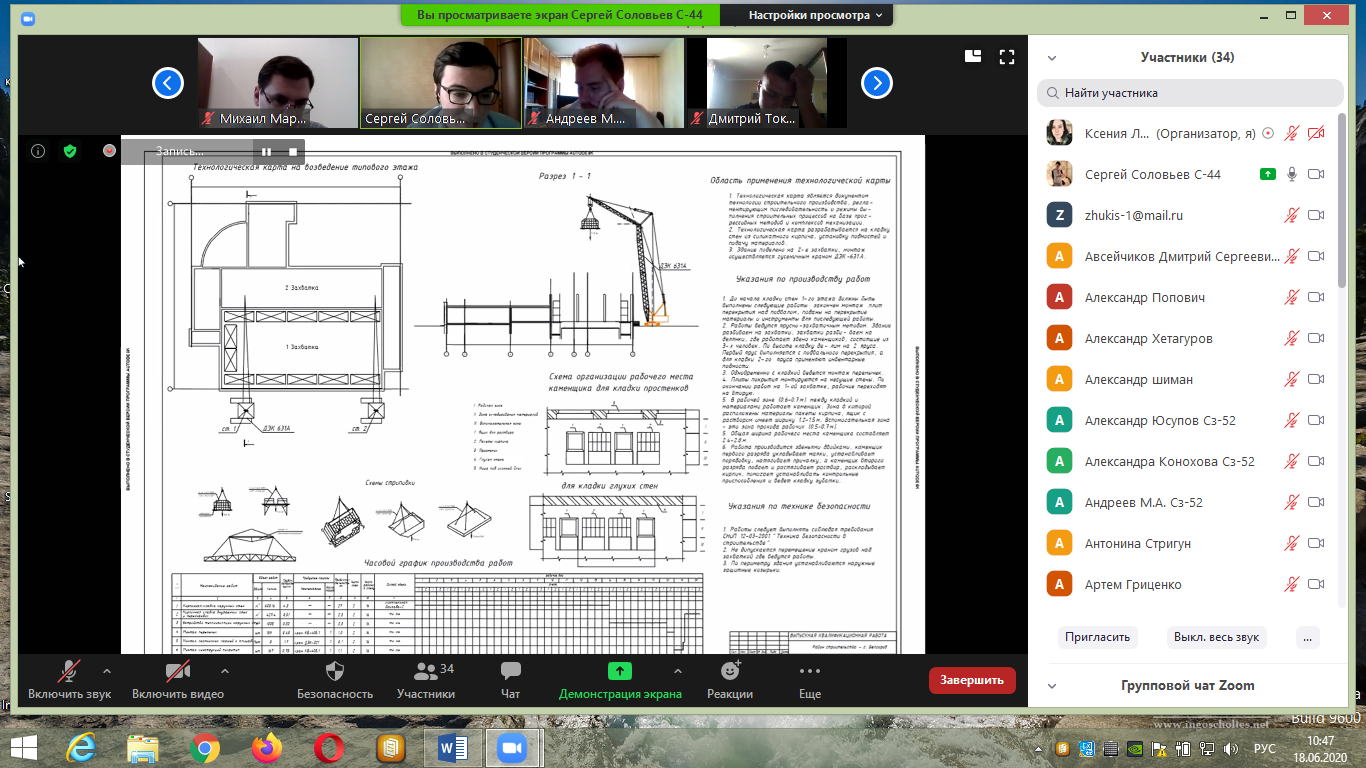Viewport: 1366px width, 768px height.
Task: Click muted mic icon for Александр шиман
Action: pos(1292,379)
